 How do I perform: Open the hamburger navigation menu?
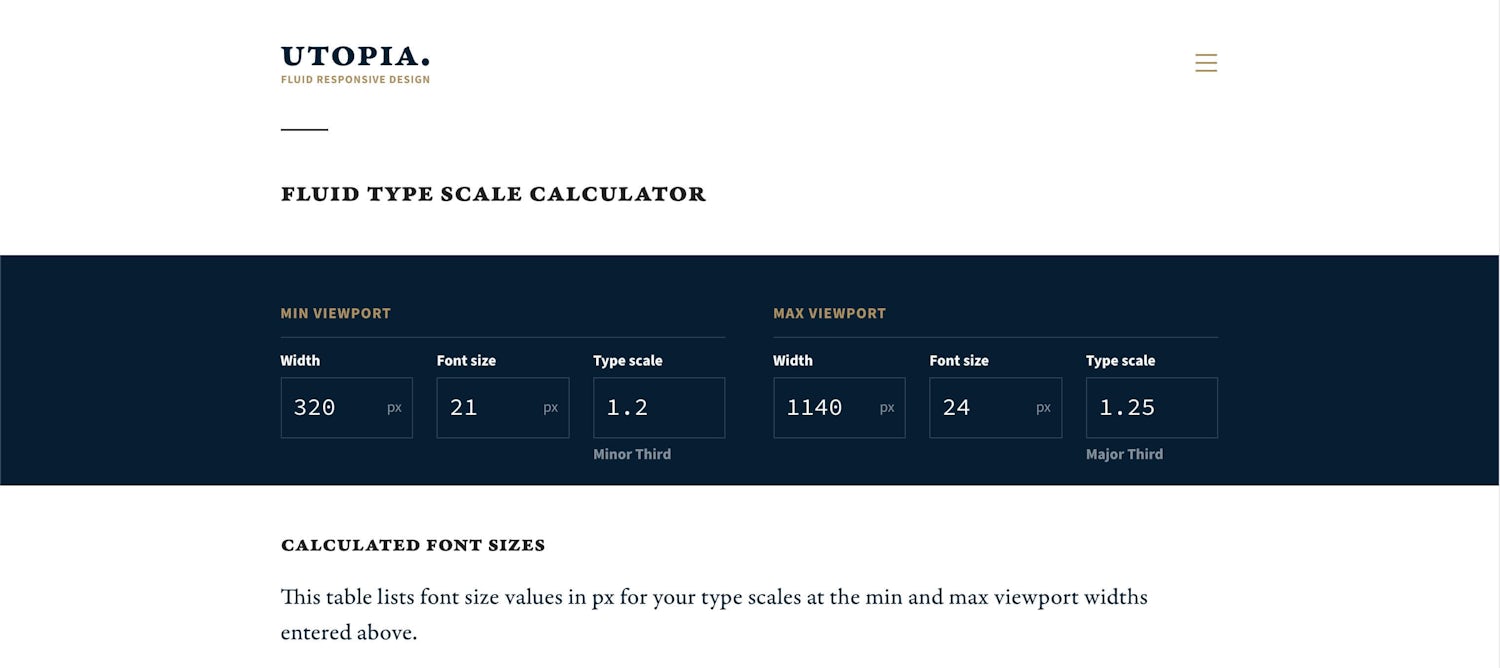click(1206, 63)
